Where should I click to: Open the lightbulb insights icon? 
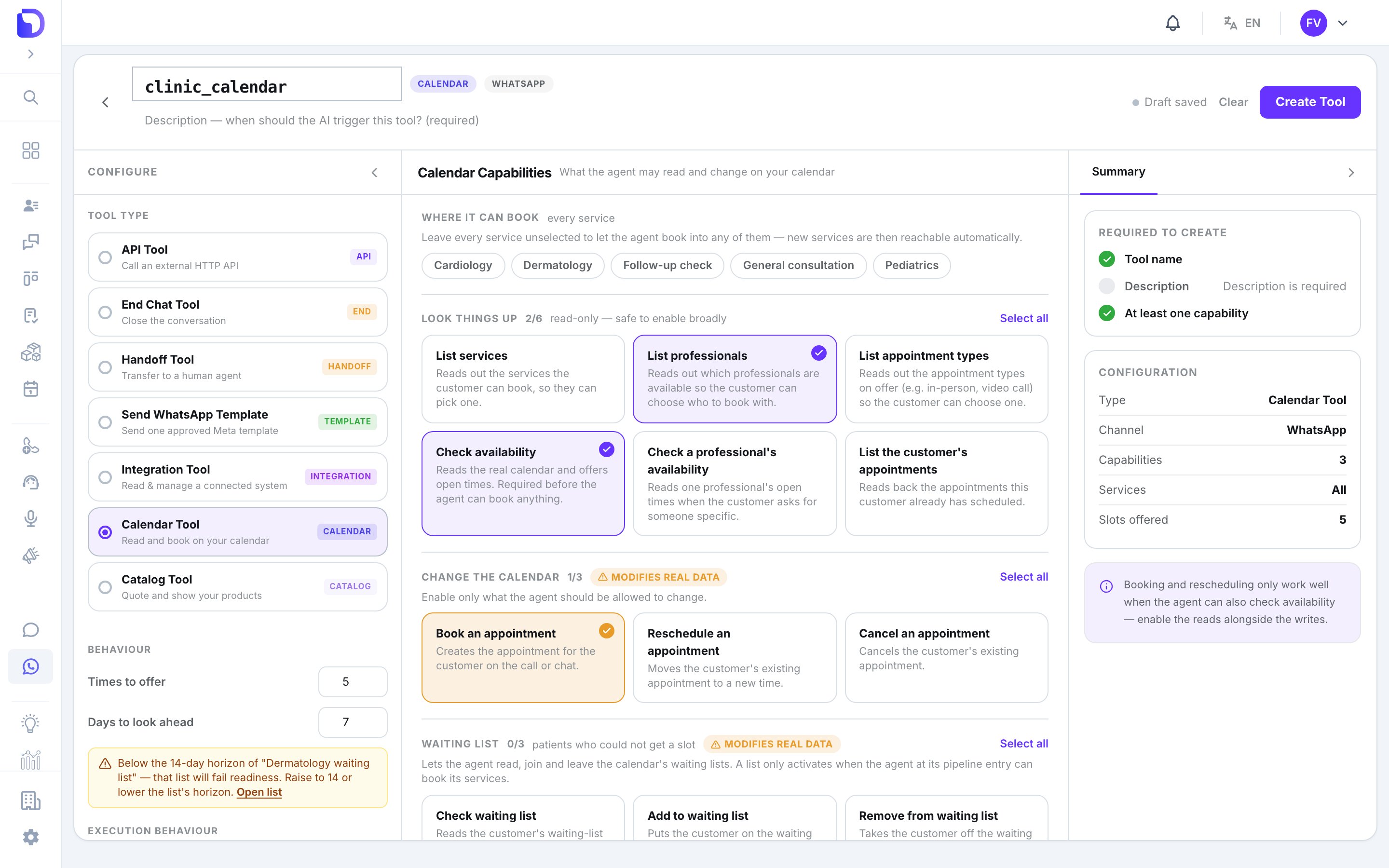(30, 723)
